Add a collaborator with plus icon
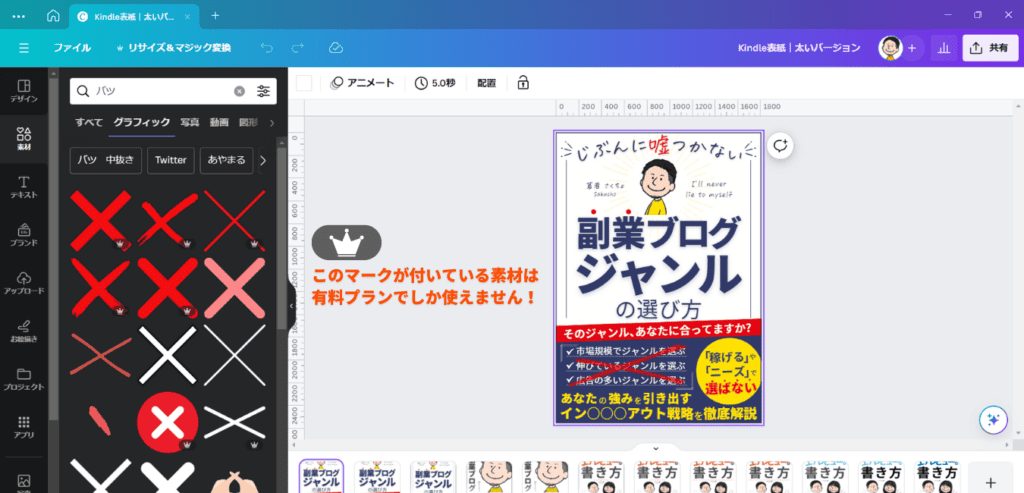Screen dimensions: 1024x493 coord(912,48)
